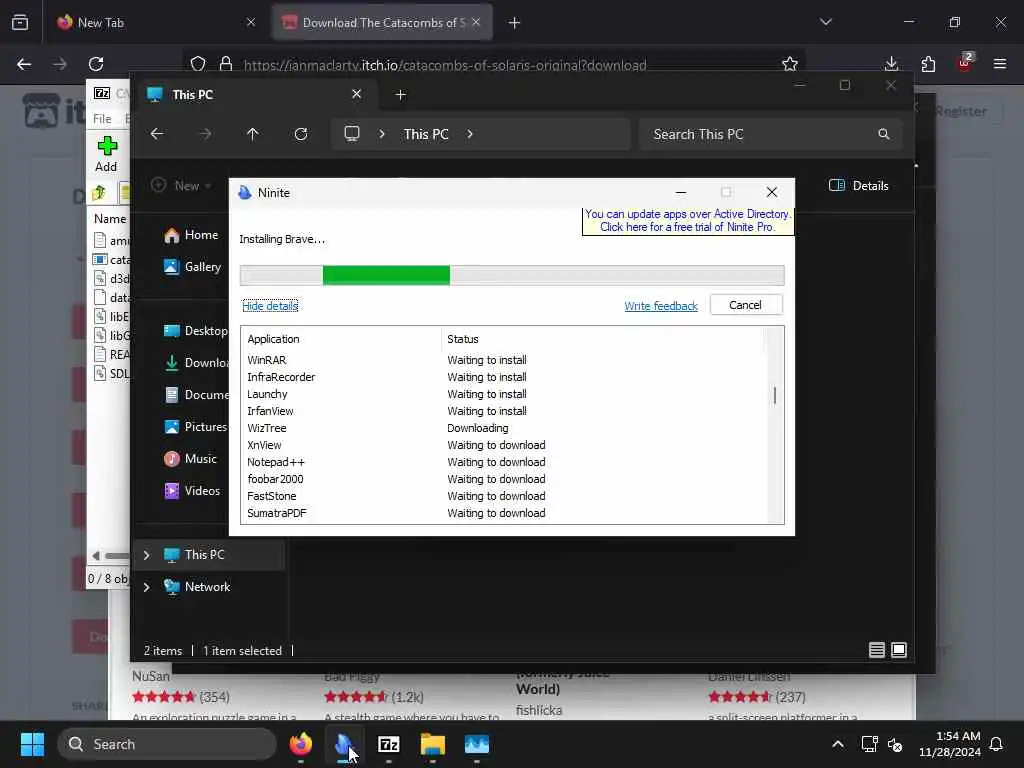List all Firefox tabs dropdown
The image size is (1024, 768).
coord(826,22)
